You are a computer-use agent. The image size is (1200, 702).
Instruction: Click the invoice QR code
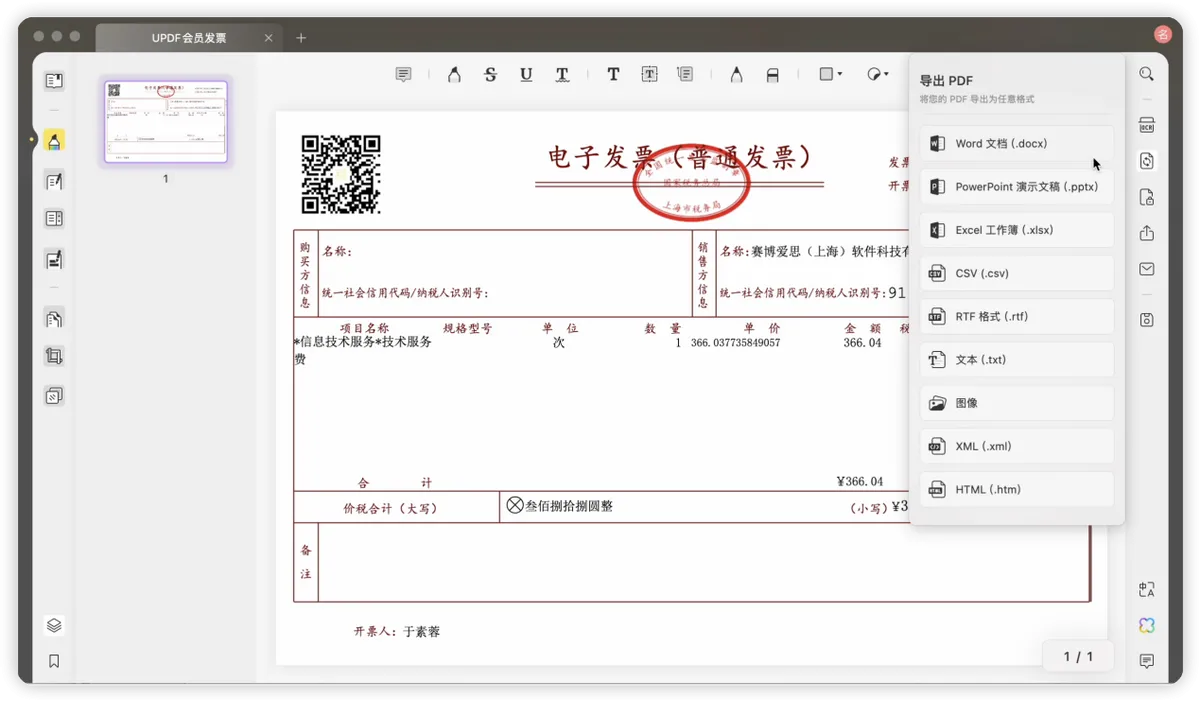pos(341,175)
